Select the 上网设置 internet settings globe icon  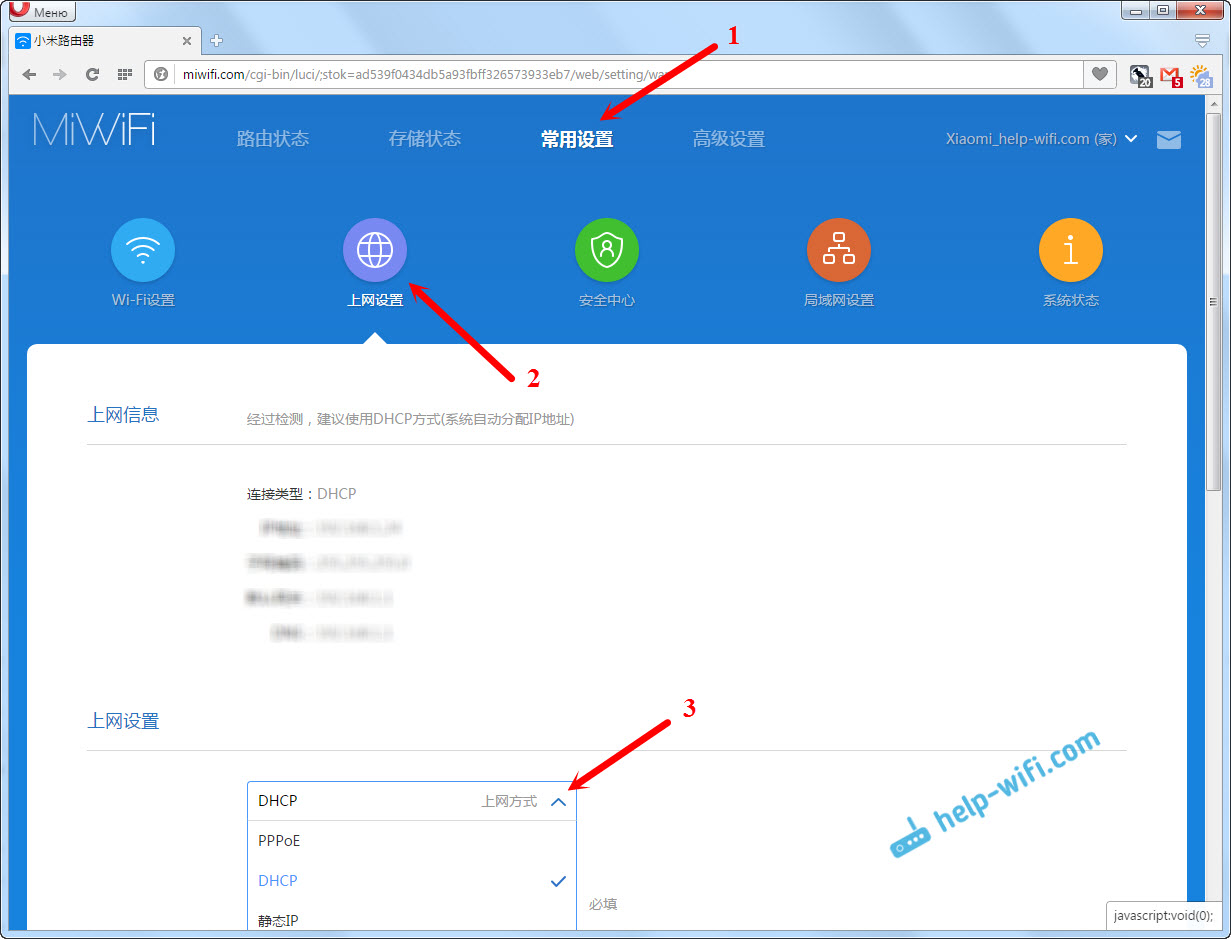tap(375, 249)
